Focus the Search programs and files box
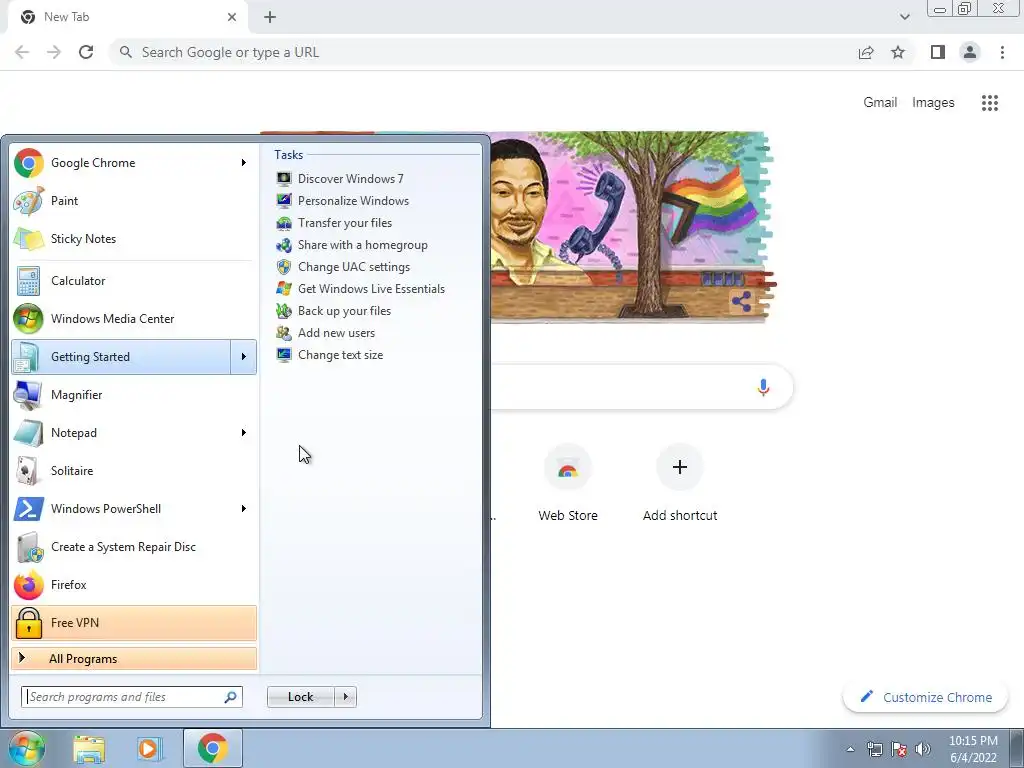Screen dimensions: 1024x768 pos(132,697)
